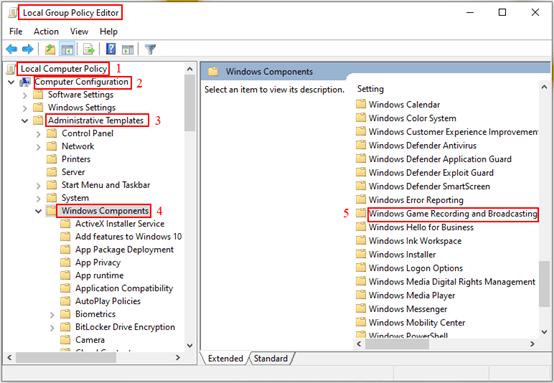Click the folder icon beside App Privacy
This screenshot has width=554, height=383.
(65, 262)
